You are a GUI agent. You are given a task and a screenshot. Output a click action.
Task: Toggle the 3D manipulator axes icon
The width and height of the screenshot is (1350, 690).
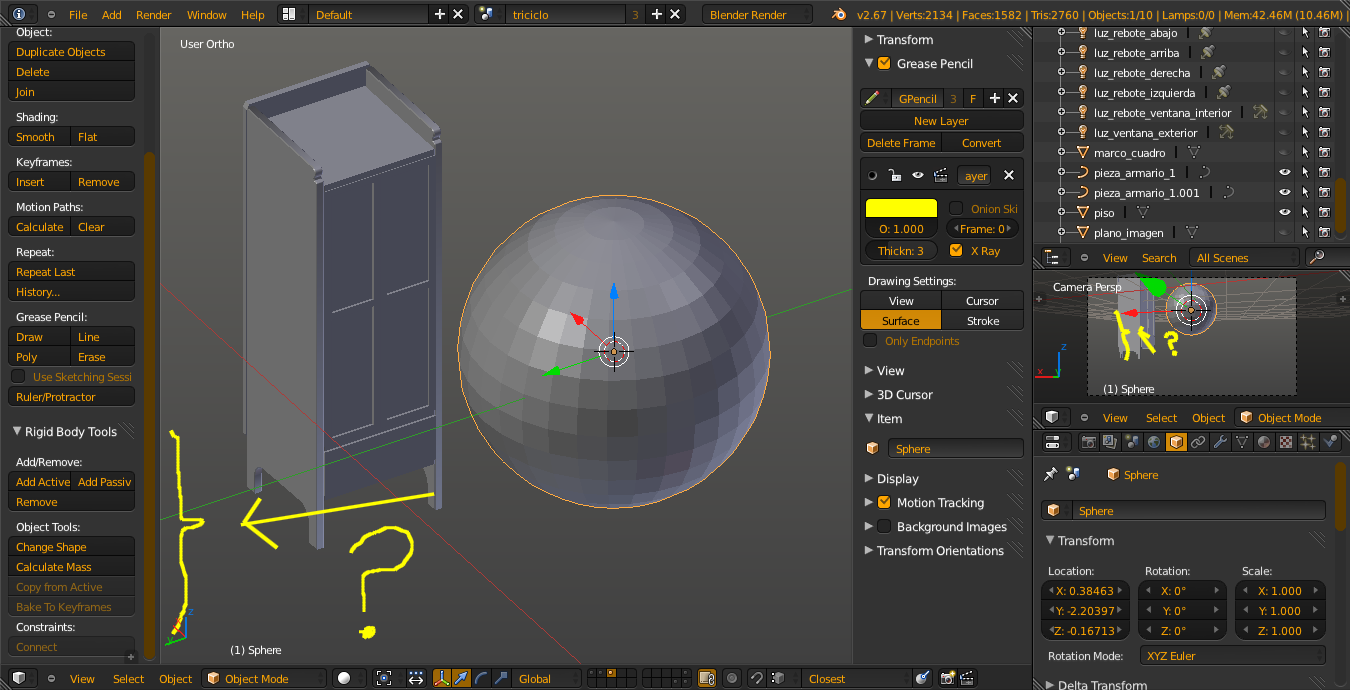tap(442, 678)
